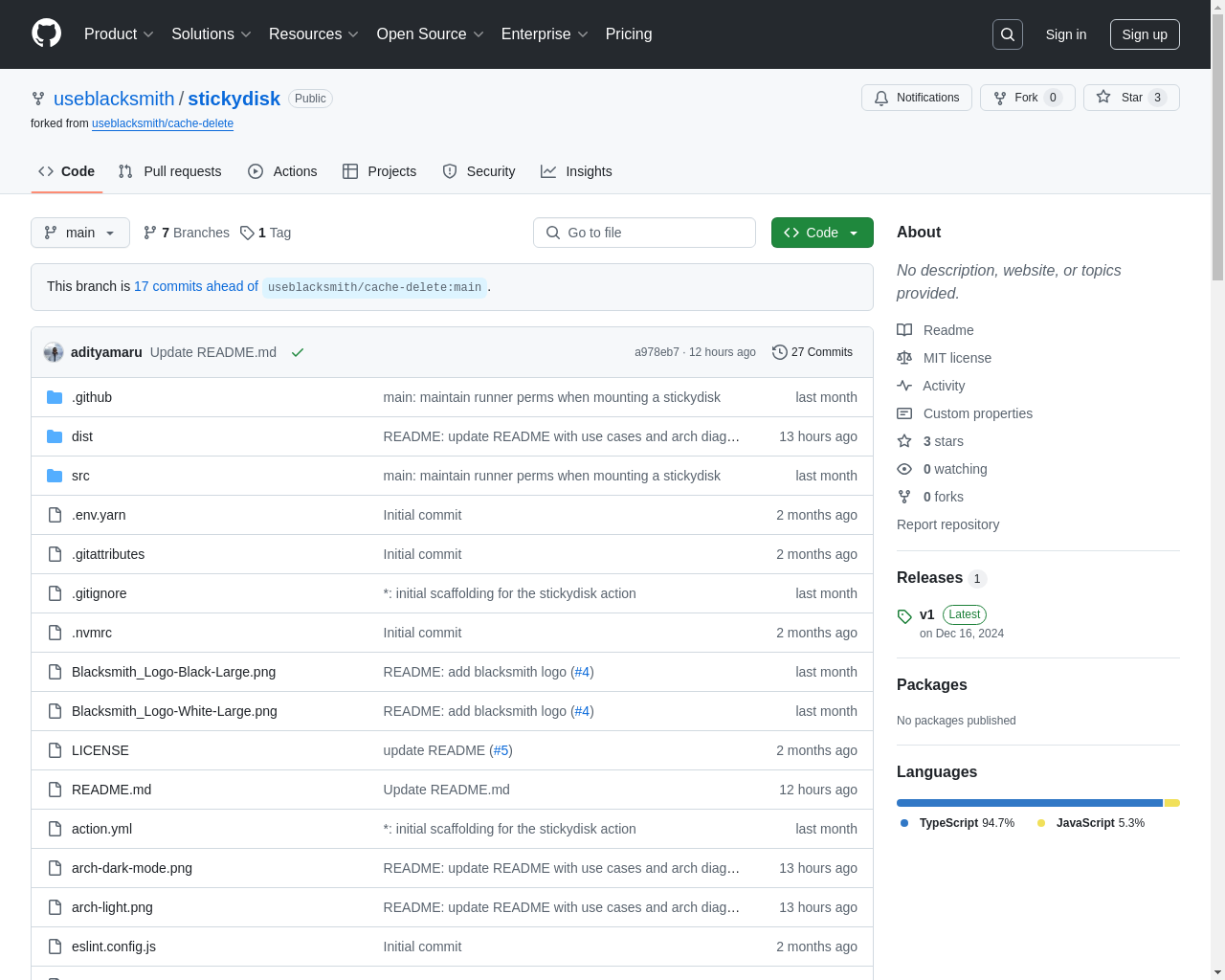Click the .github folder icon
This screenshot has width=1225, height=980.
tap(55, 397)
